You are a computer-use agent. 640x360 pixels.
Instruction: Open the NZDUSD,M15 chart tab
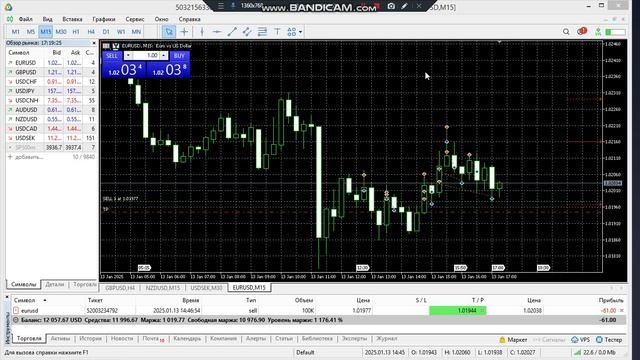point(163,288)
